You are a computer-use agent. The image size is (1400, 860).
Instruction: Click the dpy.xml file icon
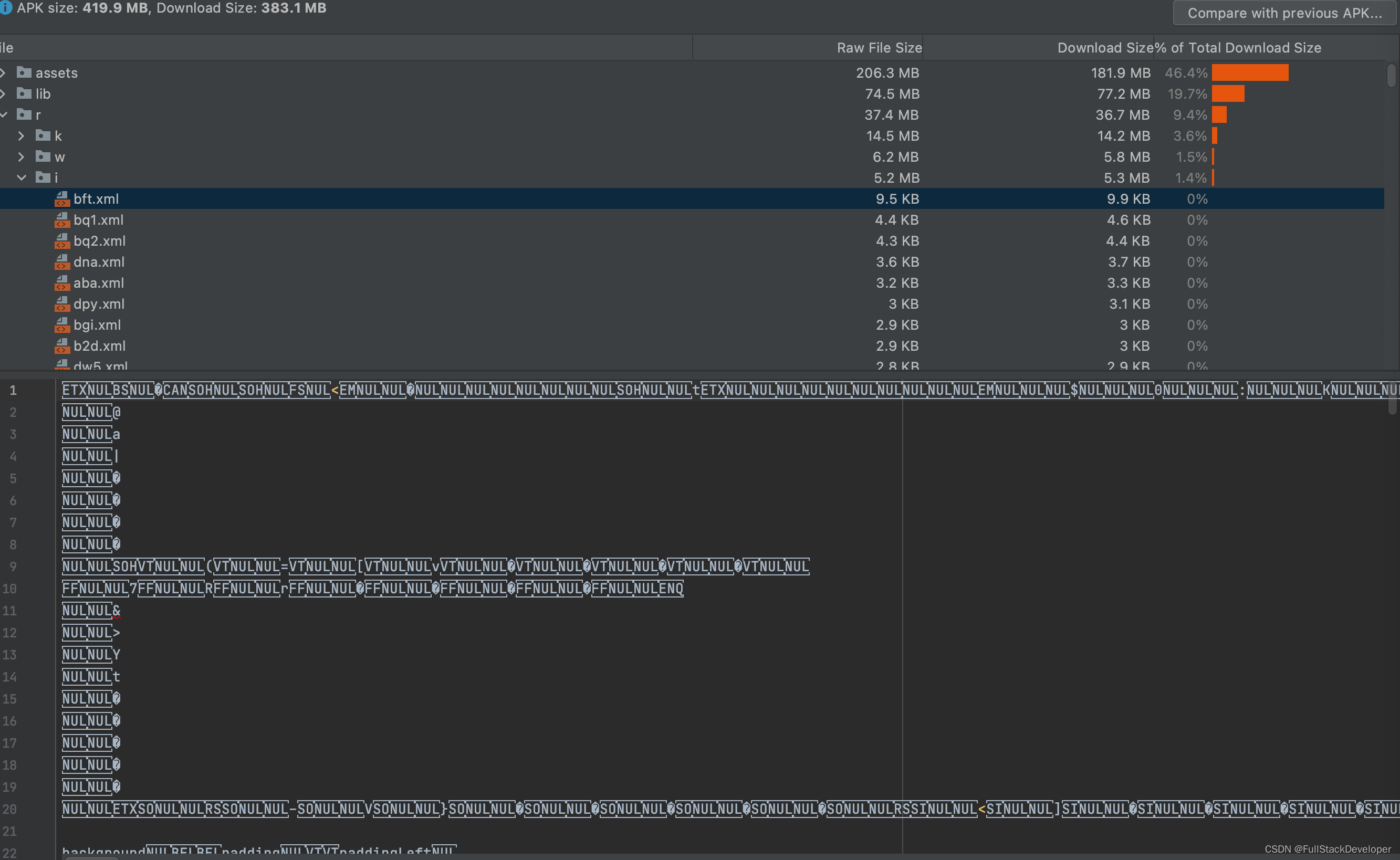(x=62, y=305)
